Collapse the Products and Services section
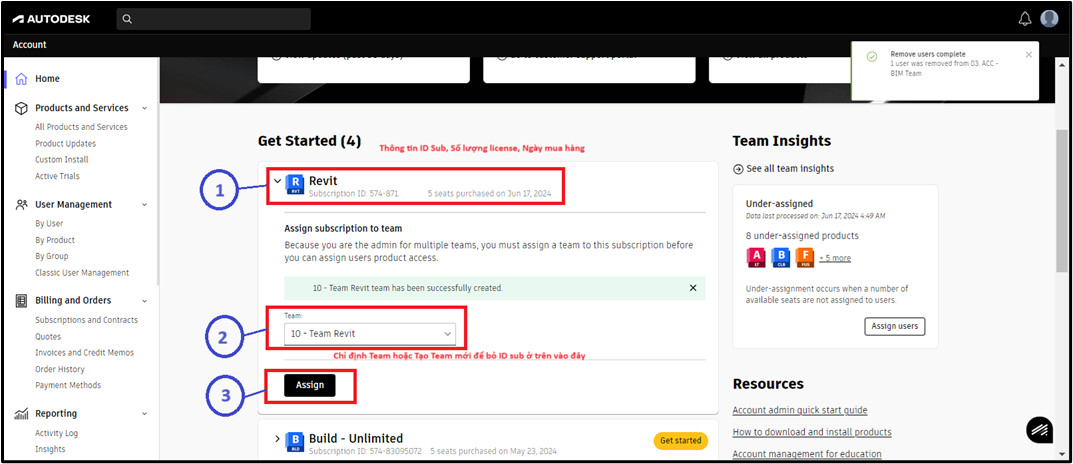This screenshot has width=1073, height=464. pos(144,108)
